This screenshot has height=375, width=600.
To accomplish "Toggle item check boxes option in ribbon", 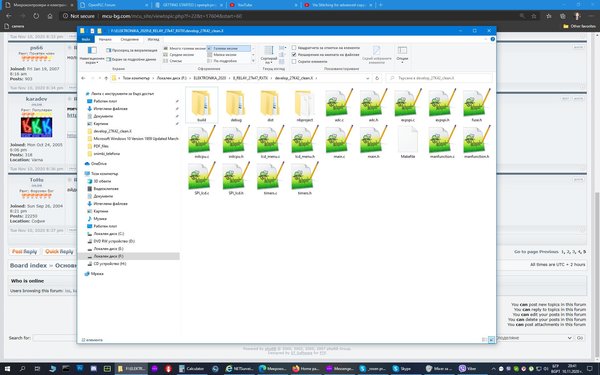I will tap(294, 48).
